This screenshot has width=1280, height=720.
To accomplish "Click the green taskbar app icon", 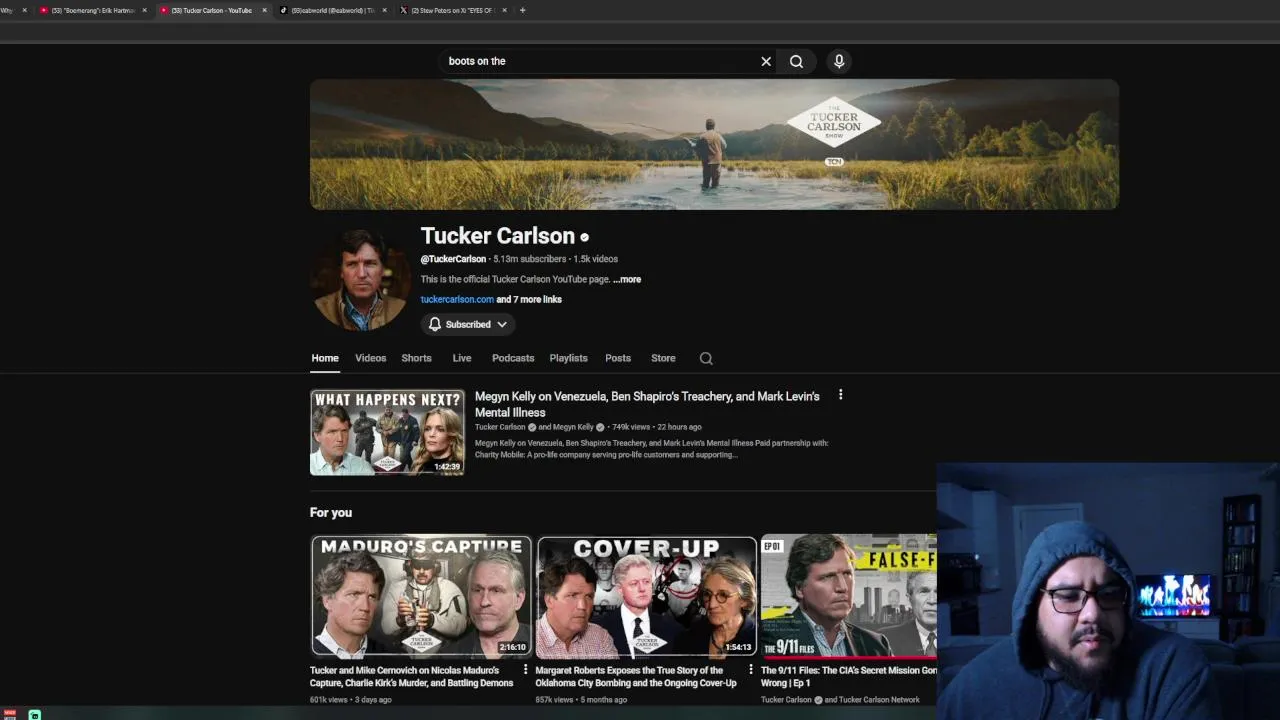I will tap(35, 715).
